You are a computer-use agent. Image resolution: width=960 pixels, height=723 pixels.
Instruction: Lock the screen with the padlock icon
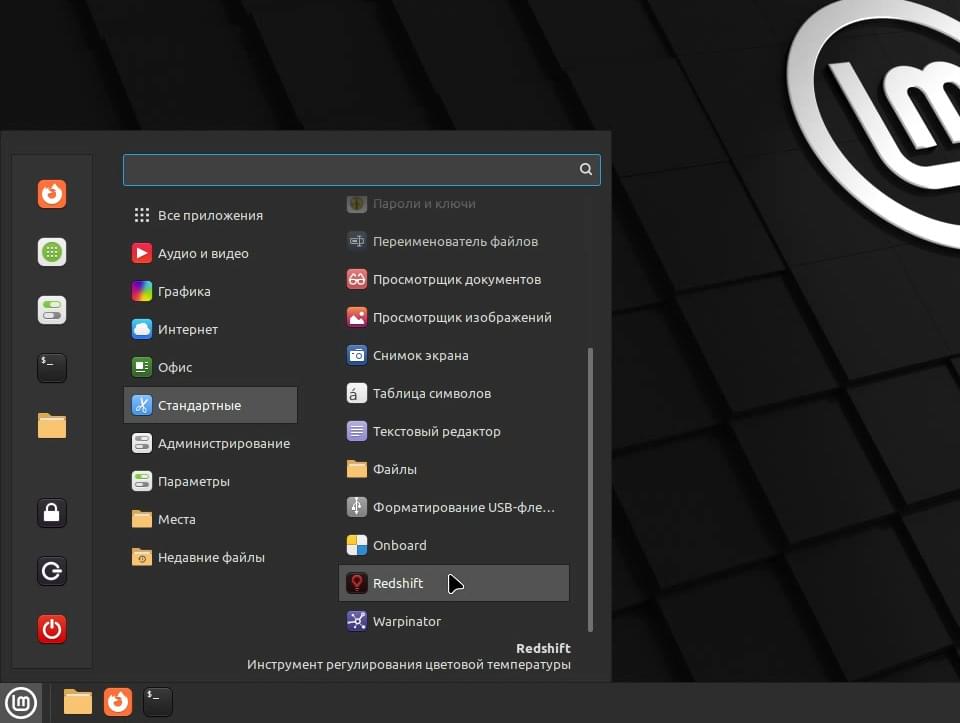click(52, 513)
